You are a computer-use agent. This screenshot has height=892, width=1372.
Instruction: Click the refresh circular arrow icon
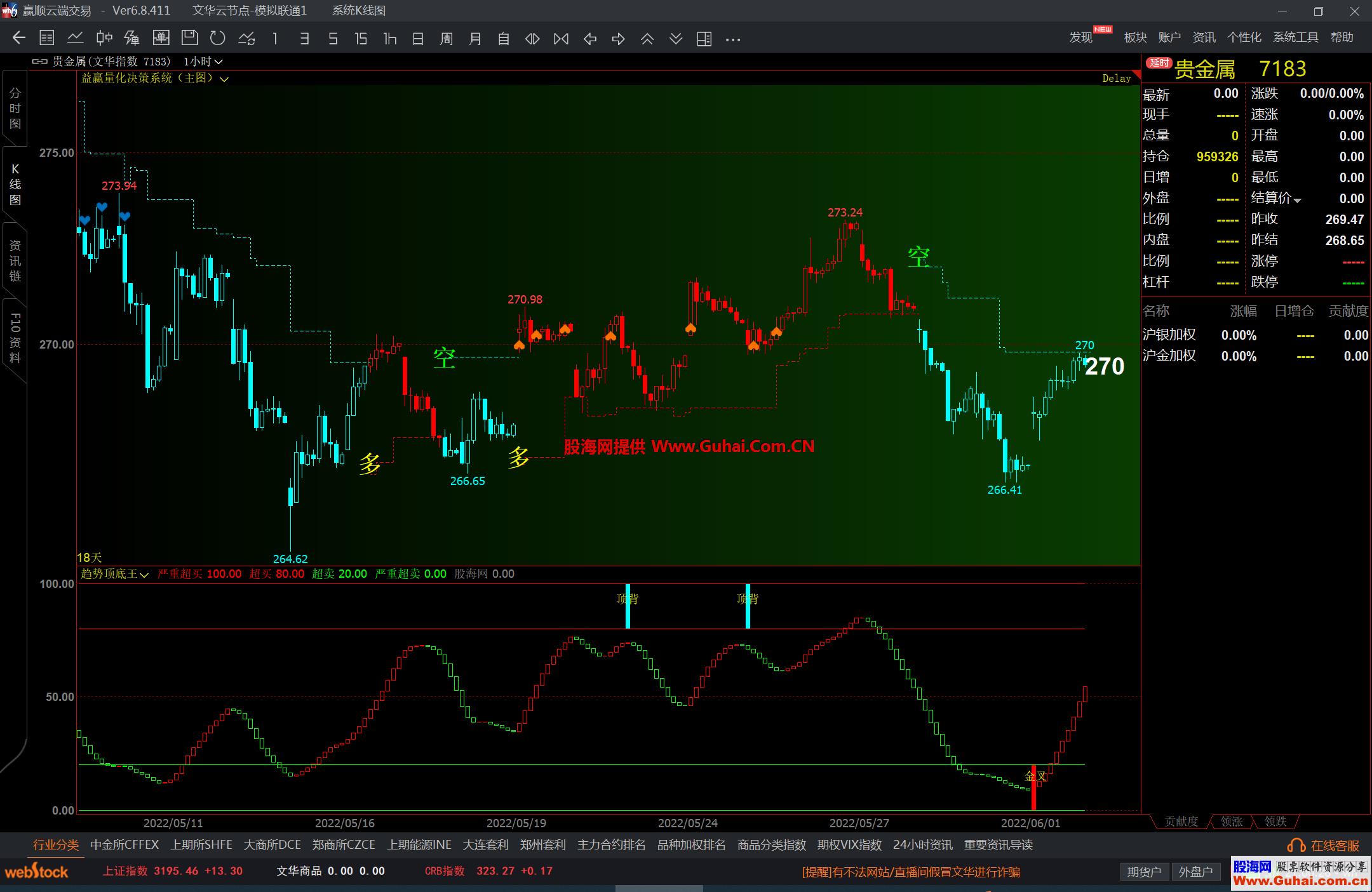pos(218,38)
